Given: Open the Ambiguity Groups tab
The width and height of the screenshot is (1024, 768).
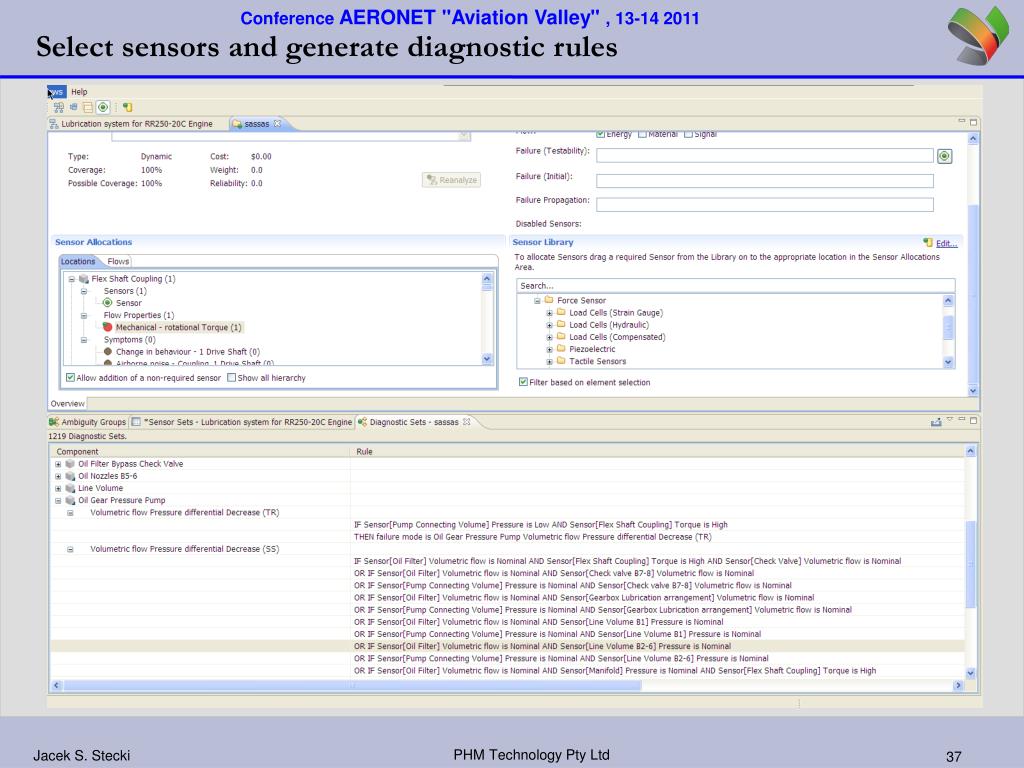Looking at the screenshot, I should click(x=88, y=422).
